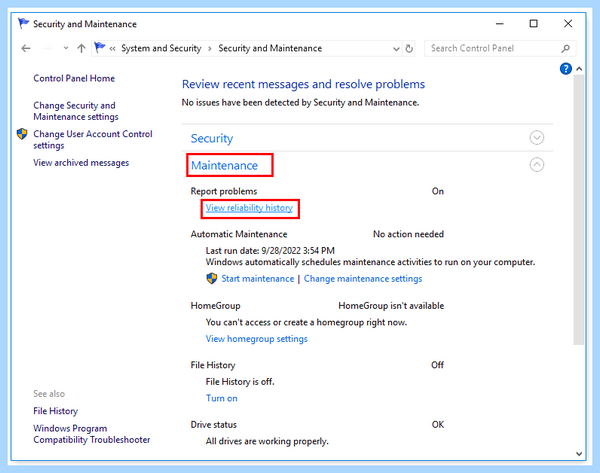The height and width of the screenshot is (473, 600).
Task: Click the 'Report problems' label
Action: click(x=224, y=191)
